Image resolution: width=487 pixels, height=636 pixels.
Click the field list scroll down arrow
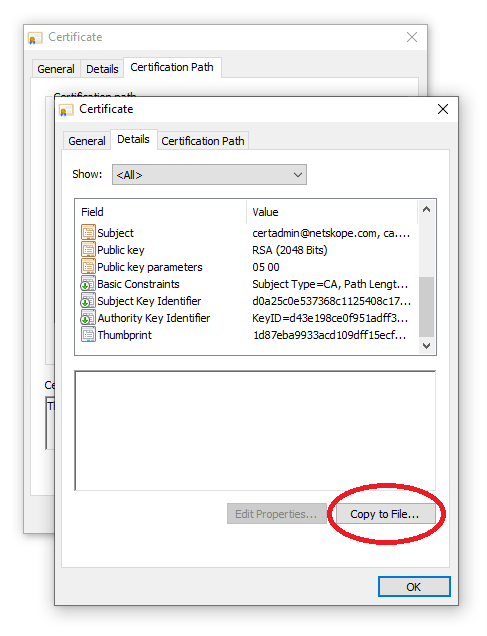pos(427,346)
